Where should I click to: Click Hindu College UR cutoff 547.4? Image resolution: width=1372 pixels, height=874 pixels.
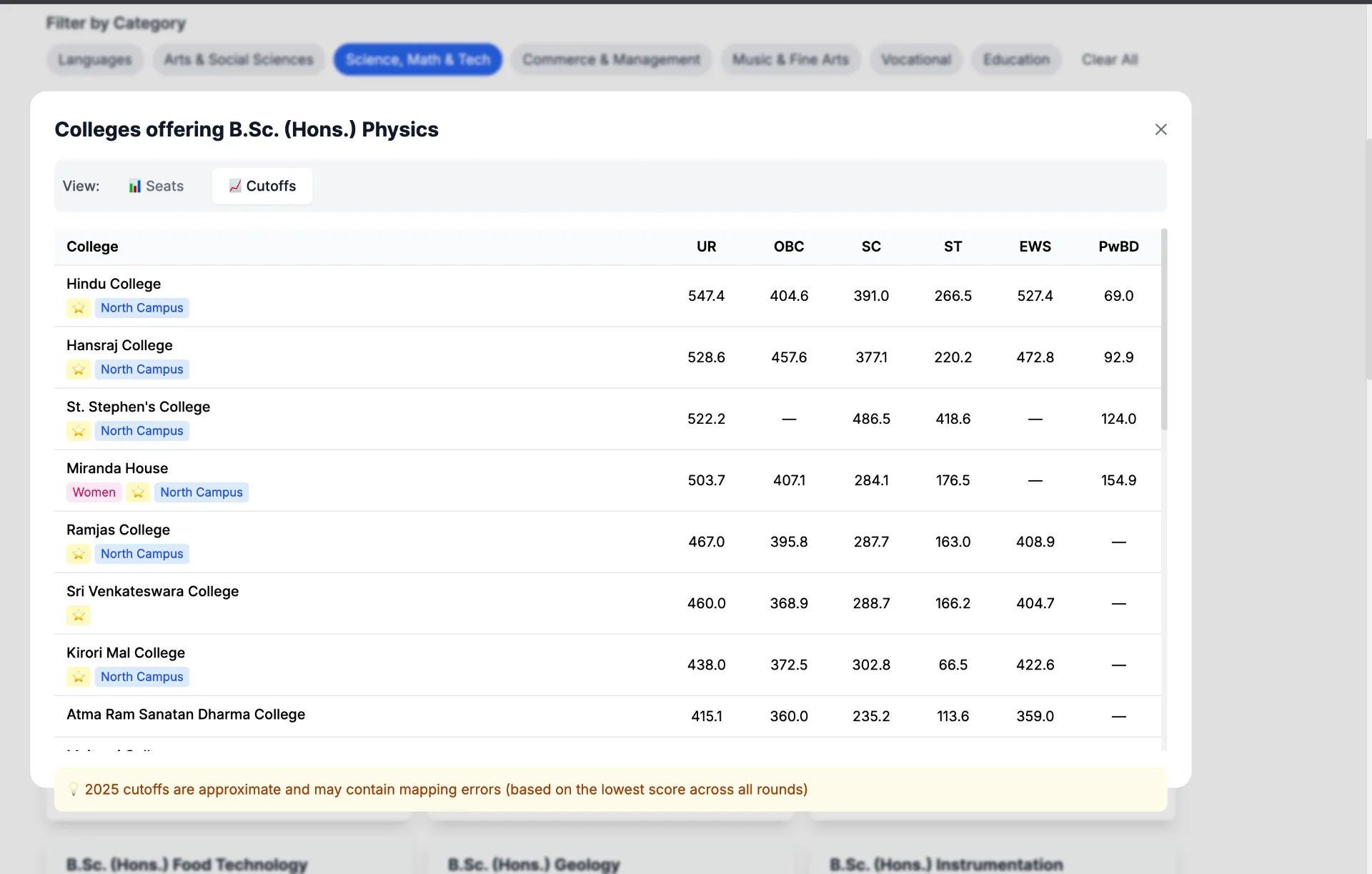[706, 296]
